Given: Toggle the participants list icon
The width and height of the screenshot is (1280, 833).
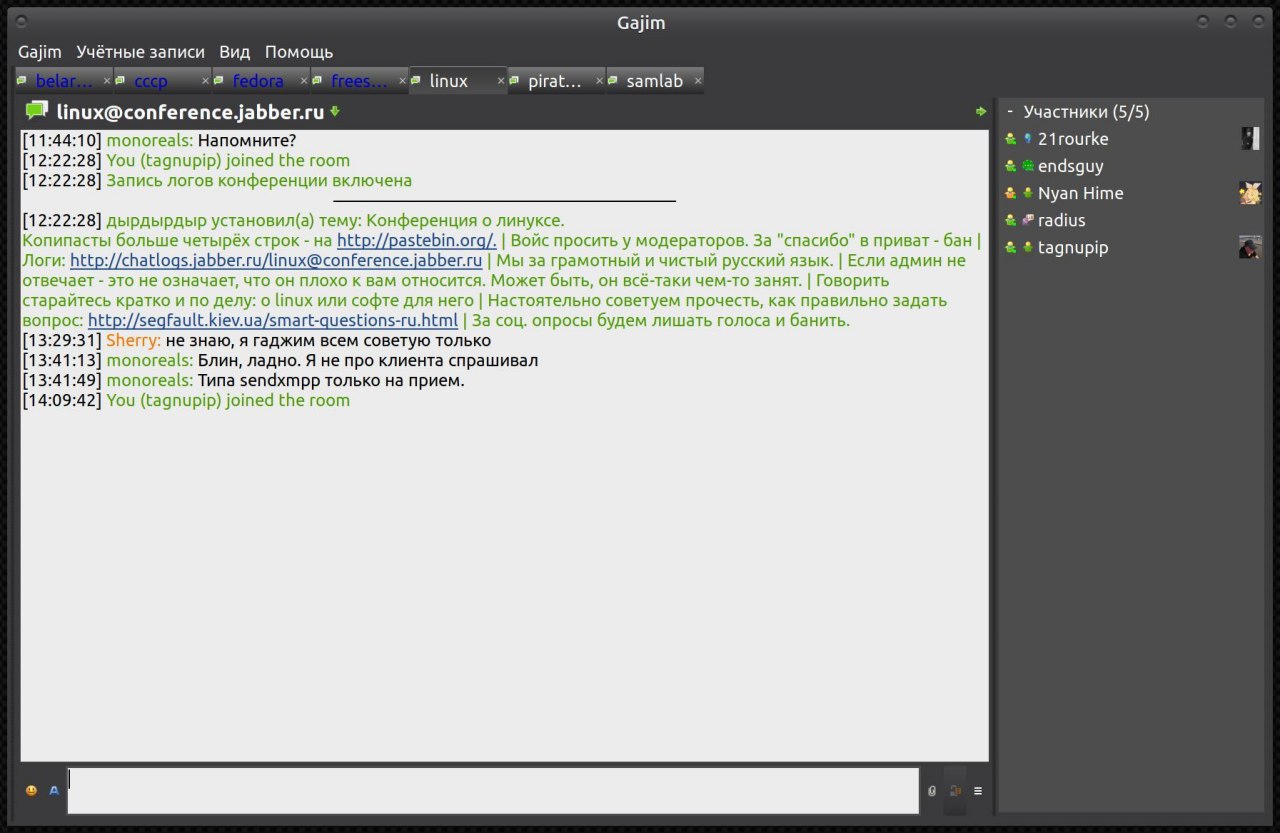Looking at the screenshot, I should tap(955, 791).
